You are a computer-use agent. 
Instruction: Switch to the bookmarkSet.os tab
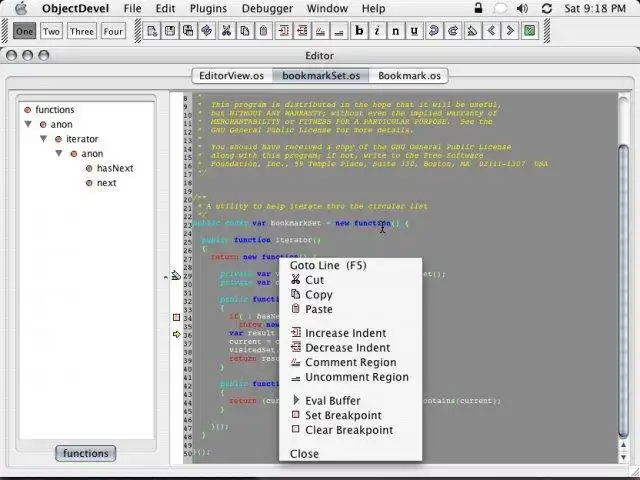point(321,76)
